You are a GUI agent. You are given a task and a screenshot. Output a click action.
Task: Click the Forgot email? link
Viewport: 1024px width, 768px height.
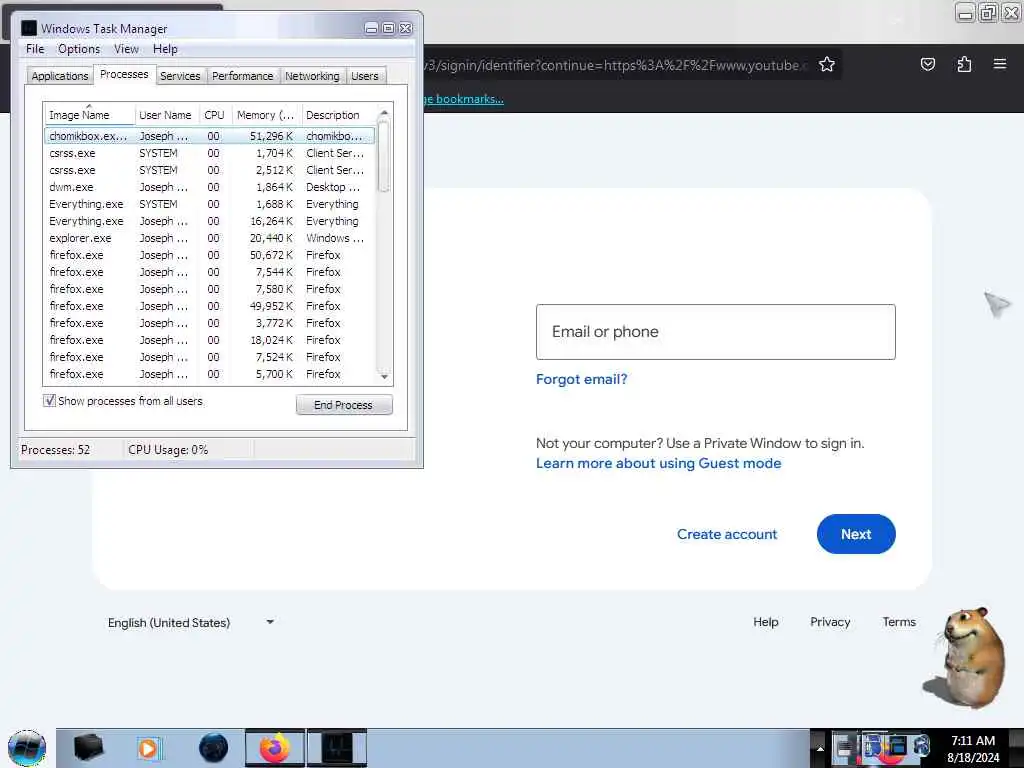pos(581,379)
